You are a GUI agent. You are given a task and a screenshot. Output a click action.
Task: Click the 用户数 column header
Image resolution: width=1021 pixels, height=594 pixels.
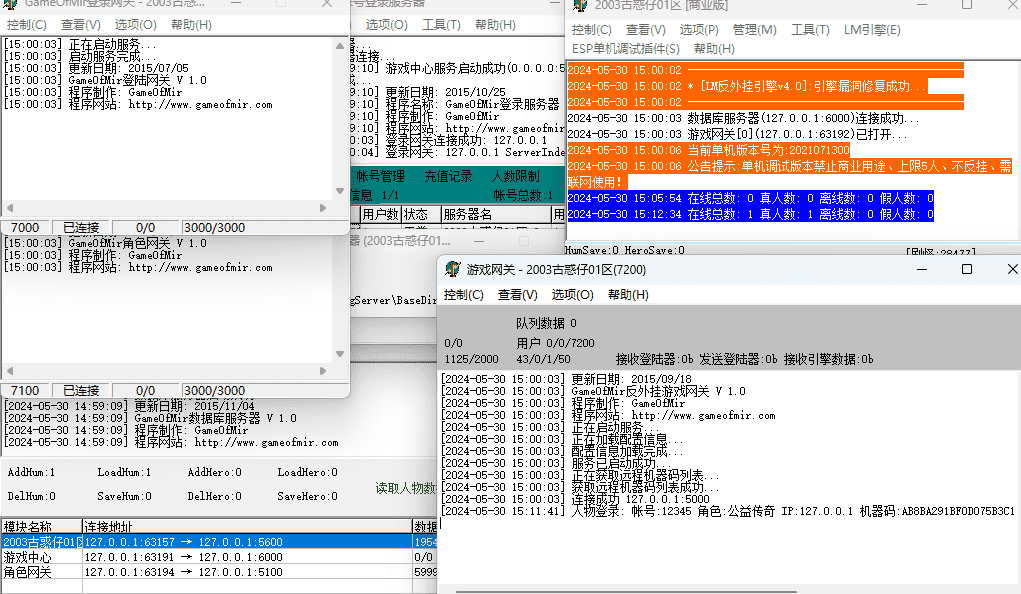click(x=380, y=214)
